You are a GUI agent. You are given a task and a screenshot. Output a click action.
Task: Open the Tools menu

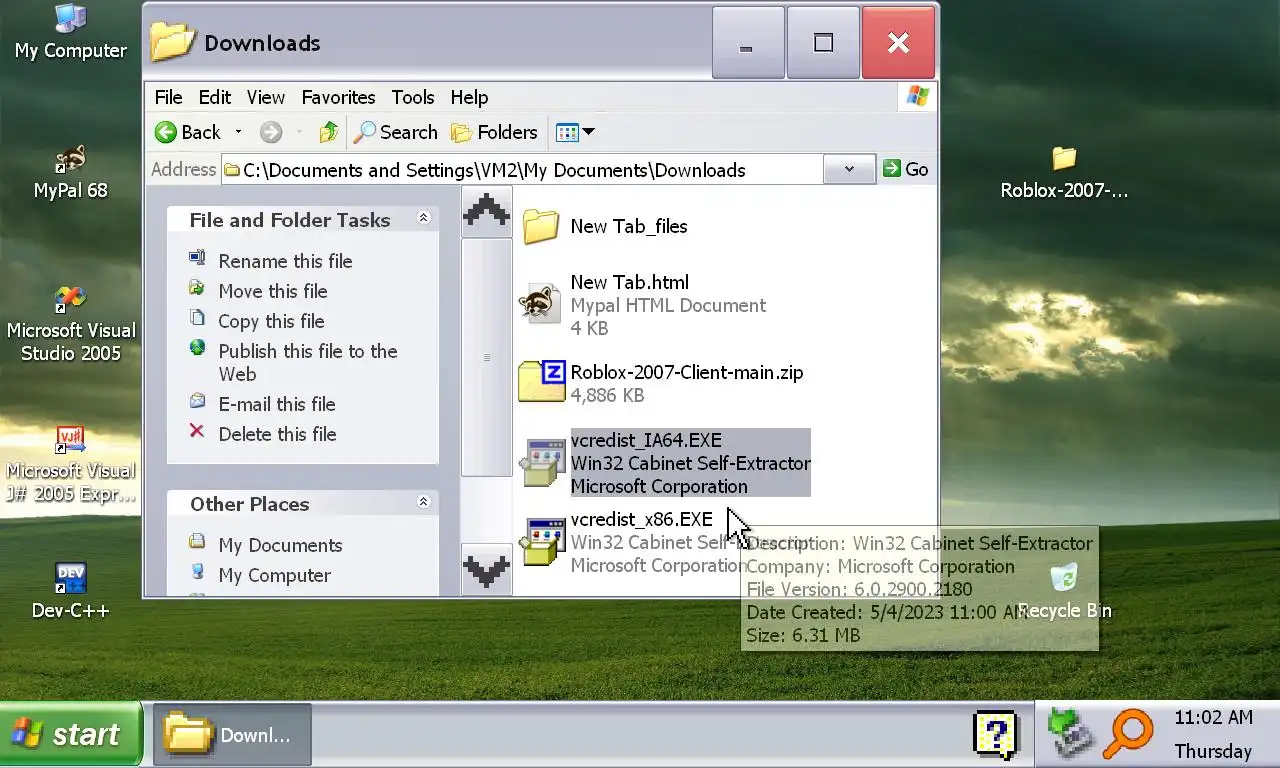413,97
